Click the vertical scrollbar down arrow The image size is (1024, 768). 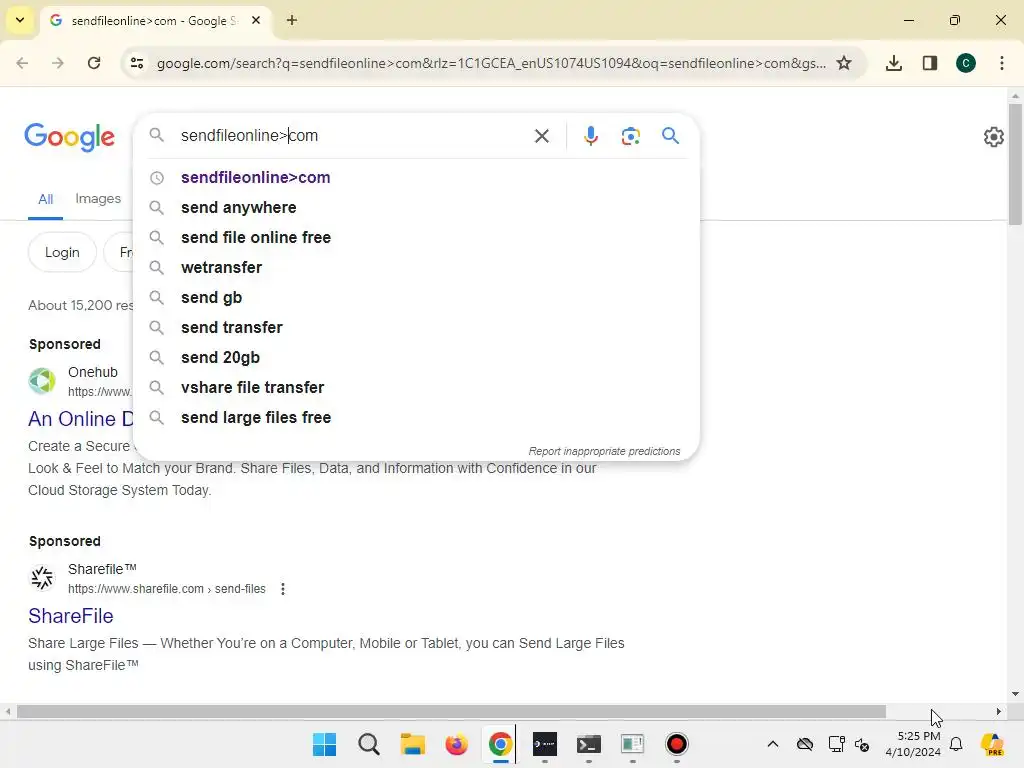pyautogui.click(x=1016, y=694)
